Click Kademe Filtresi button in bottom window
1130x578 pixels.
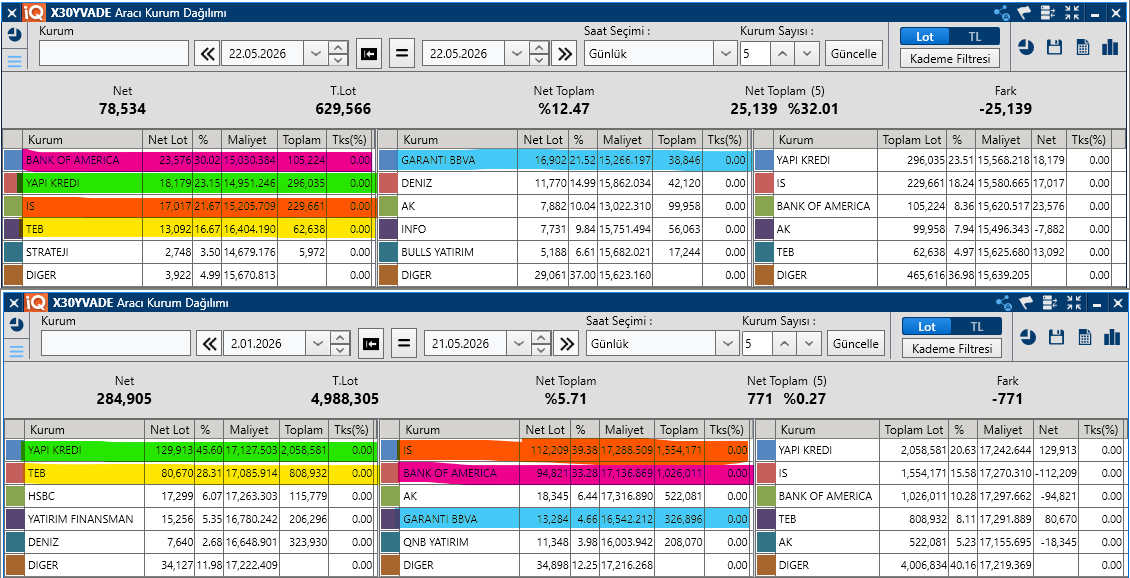[x=952, y=349]
